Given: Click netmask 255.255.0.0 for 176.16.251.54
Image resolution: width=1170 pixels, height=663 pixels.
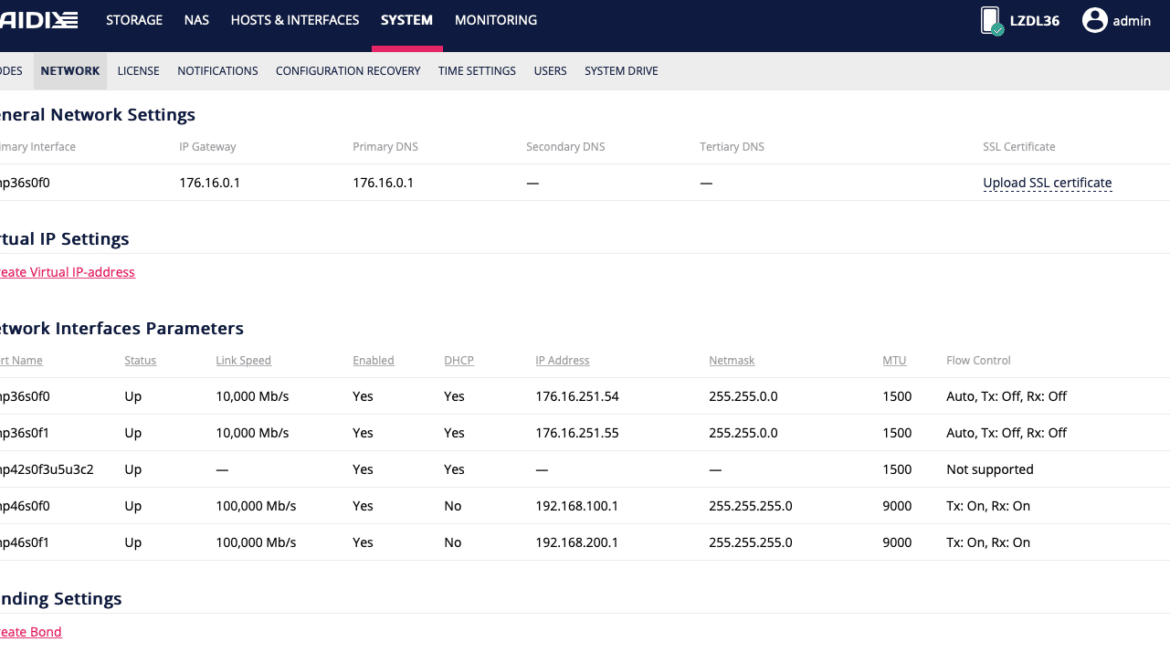Looking at the screenshot, I should coord(743,396).
